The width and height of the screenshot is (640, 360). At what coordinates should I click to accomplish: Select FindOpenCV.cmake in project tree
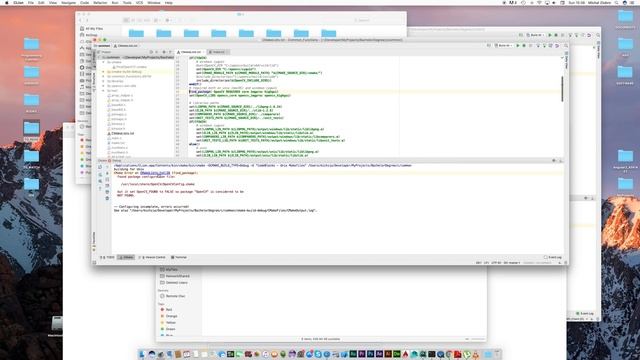[130, 67]
